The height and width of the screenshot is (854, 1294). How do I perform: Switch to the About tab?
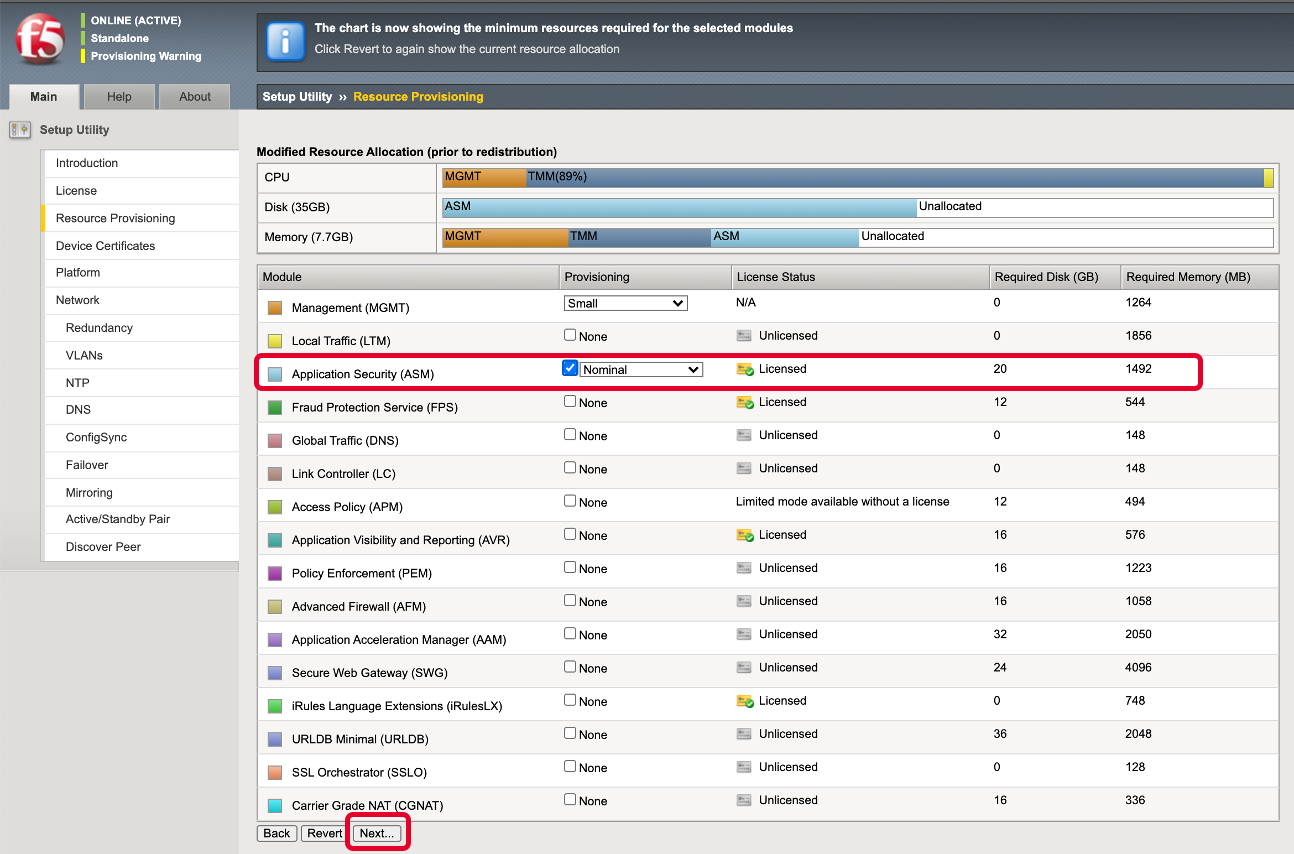pyautogui.click(x=195, y=97)
